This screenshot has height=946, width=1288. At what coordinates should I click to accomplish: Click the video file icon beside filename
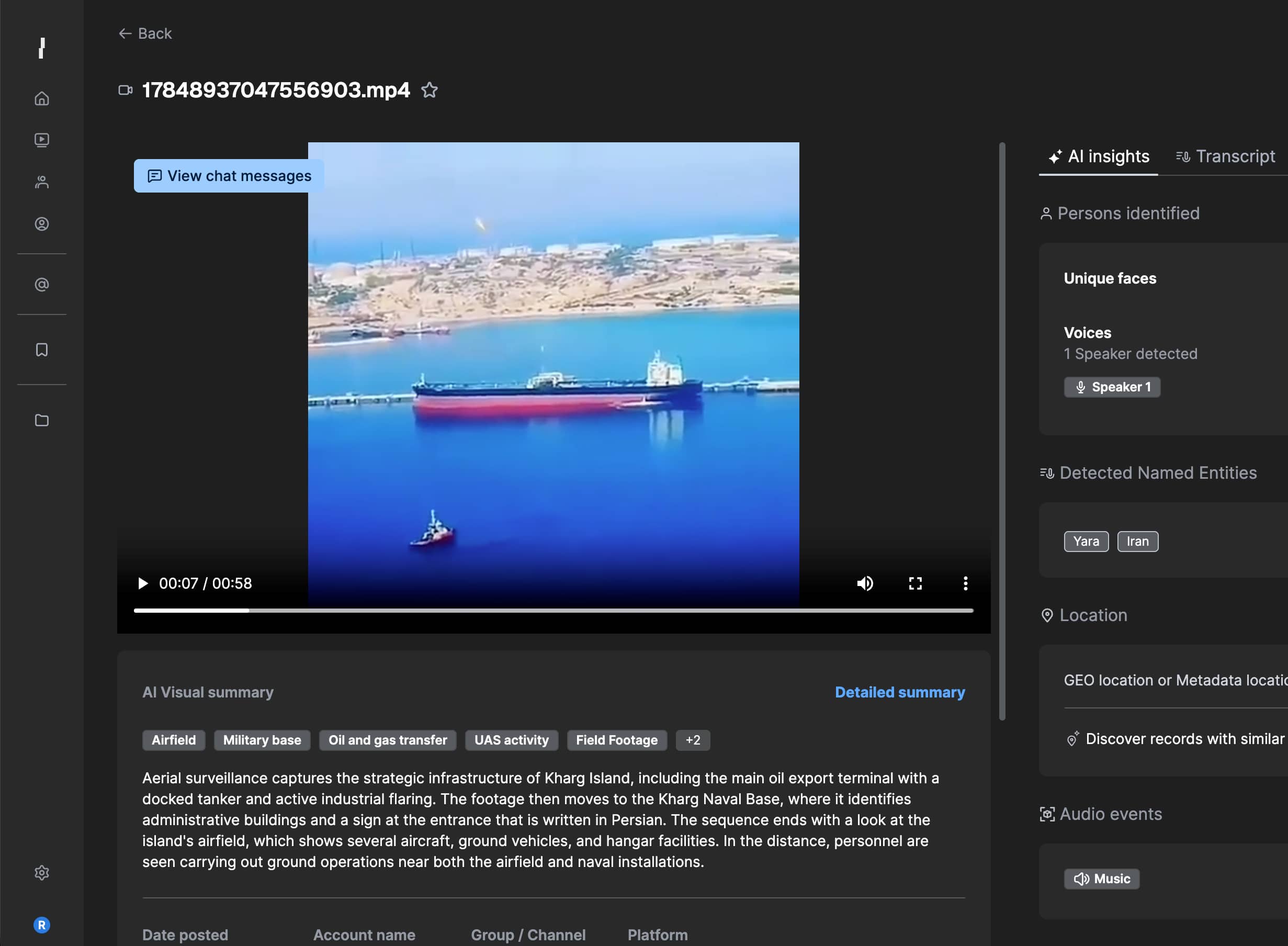click(x=126, y=90)
